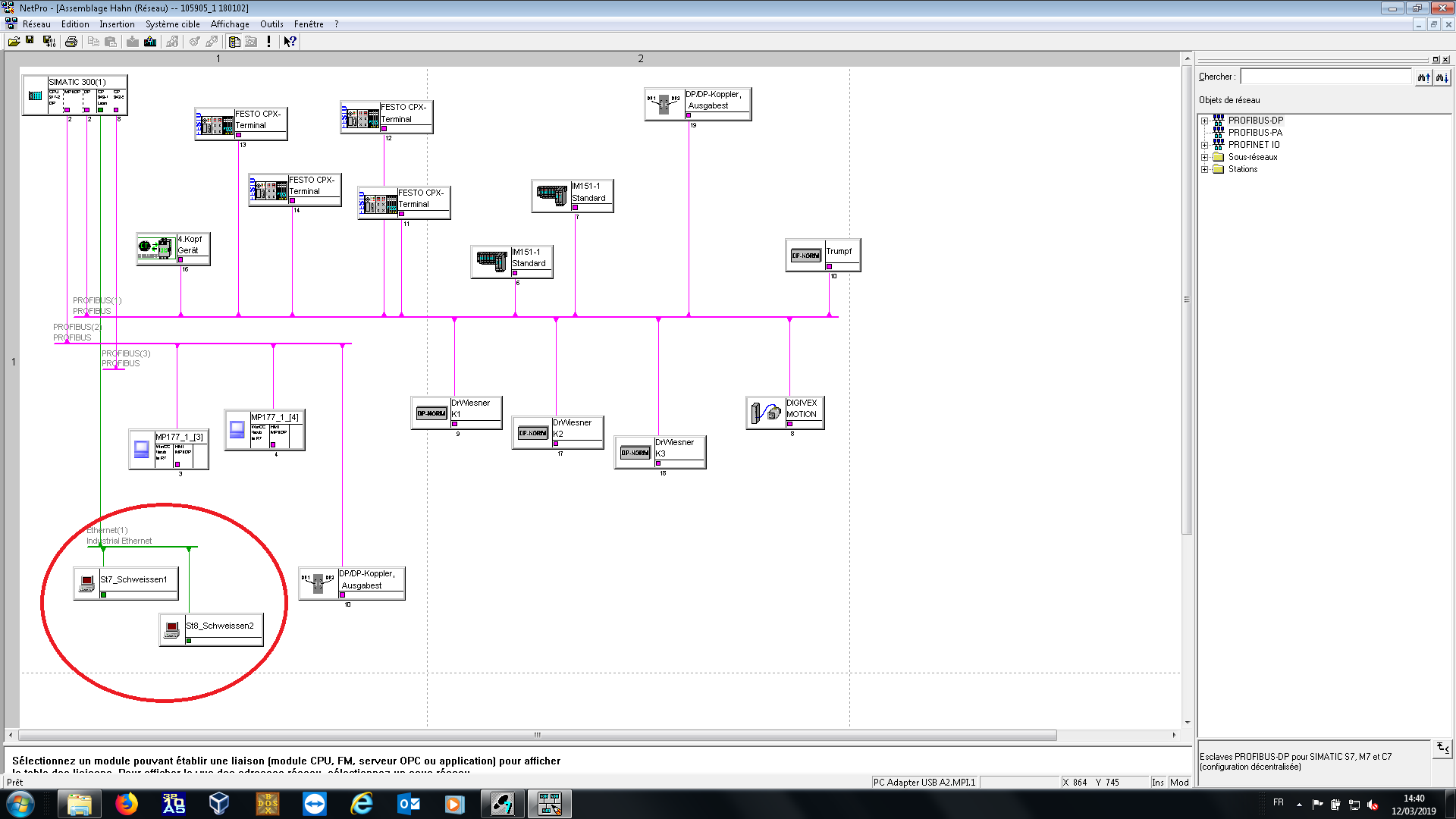Expand the PROFIBUS-DP tree node
1456x819 pixels.
point(1204,121)
